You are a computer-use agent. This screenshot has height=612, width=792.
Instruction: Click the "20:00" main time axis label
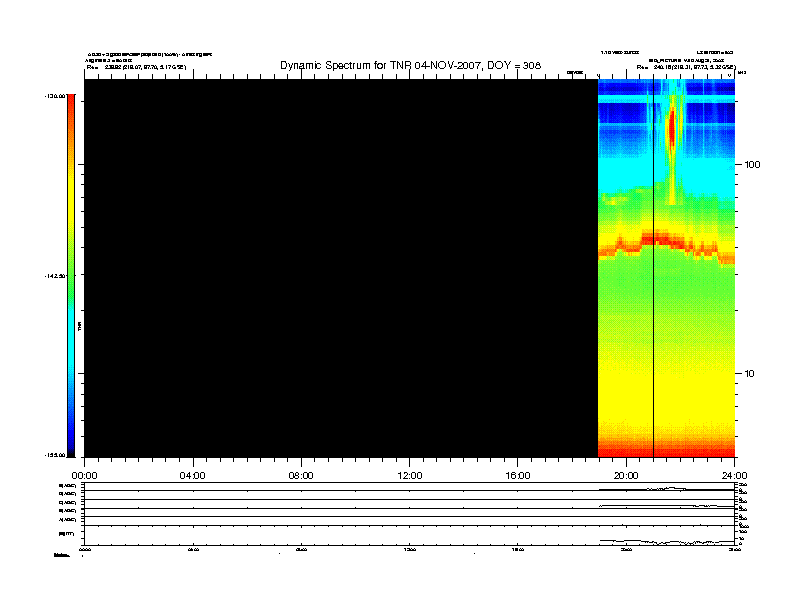point(626,475)
